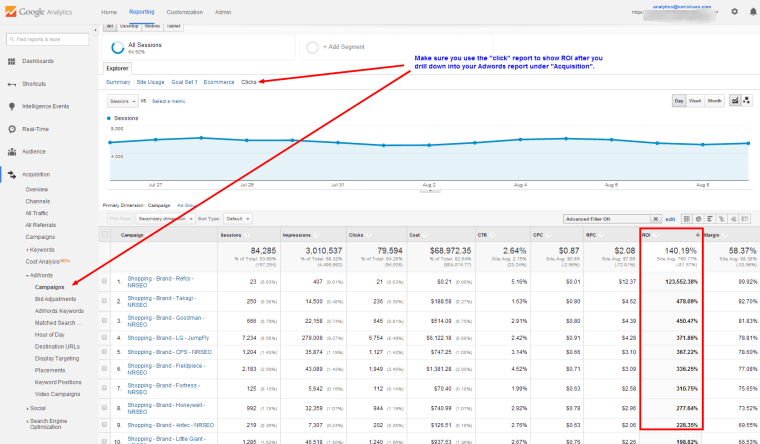Open Bid Adjustments under AdWords
The width and height of the screenshot is (760, 444).
point(55,299)
